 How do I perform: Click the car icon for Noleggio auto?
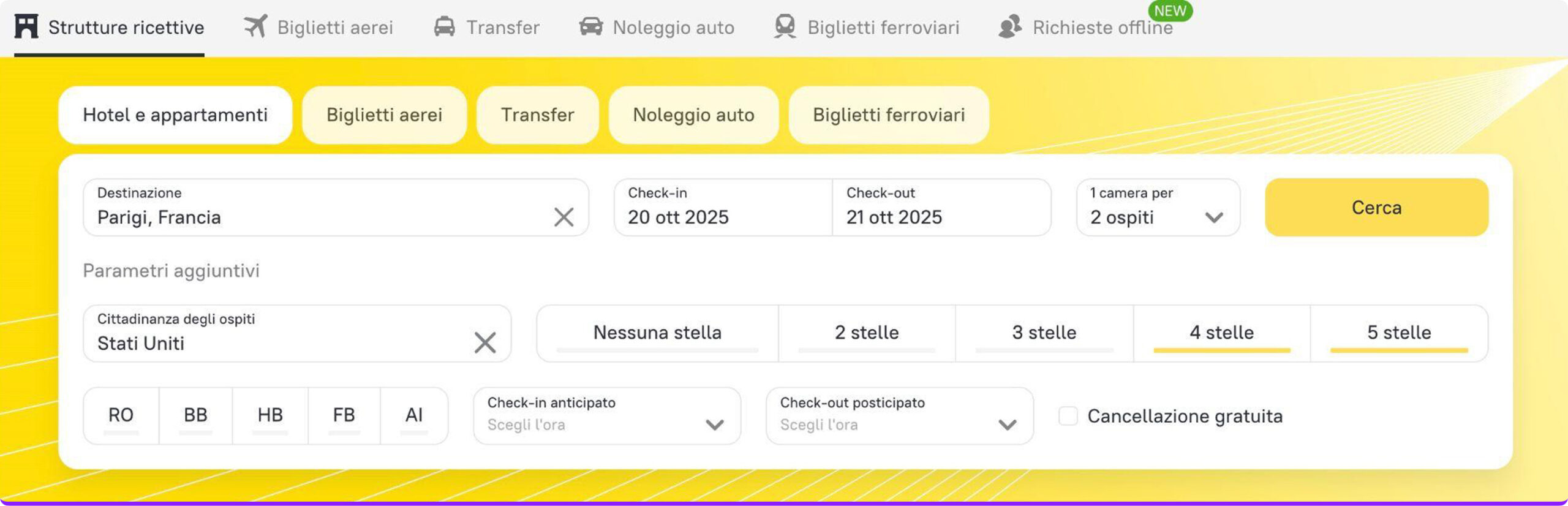(591, 27)
